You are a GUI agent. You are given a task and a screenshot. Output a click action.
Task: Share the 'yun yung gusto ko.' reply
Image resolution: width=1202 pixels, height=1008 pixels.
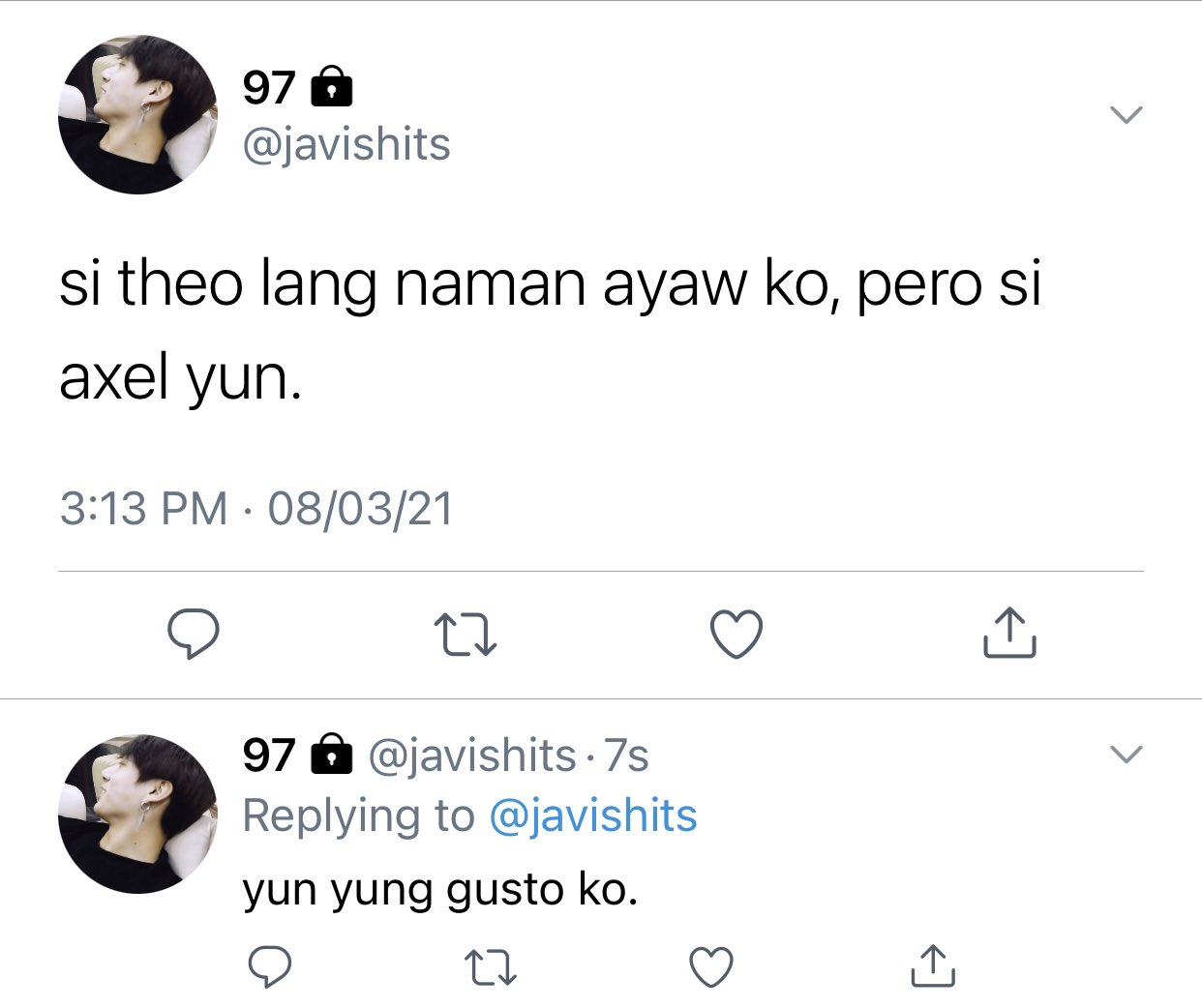click(x=933, y=965)
